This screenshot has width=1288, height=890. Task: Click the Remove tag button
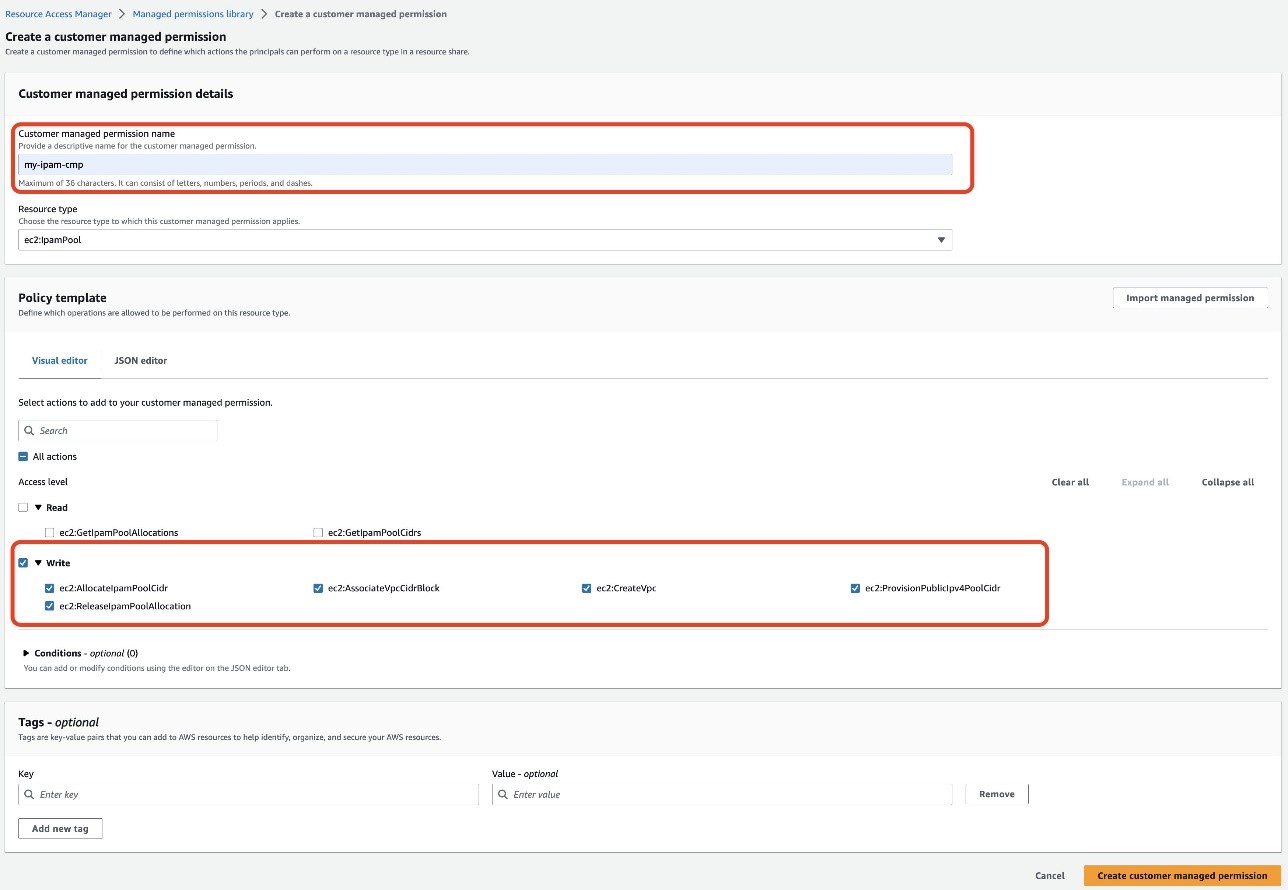pos(997,794)
